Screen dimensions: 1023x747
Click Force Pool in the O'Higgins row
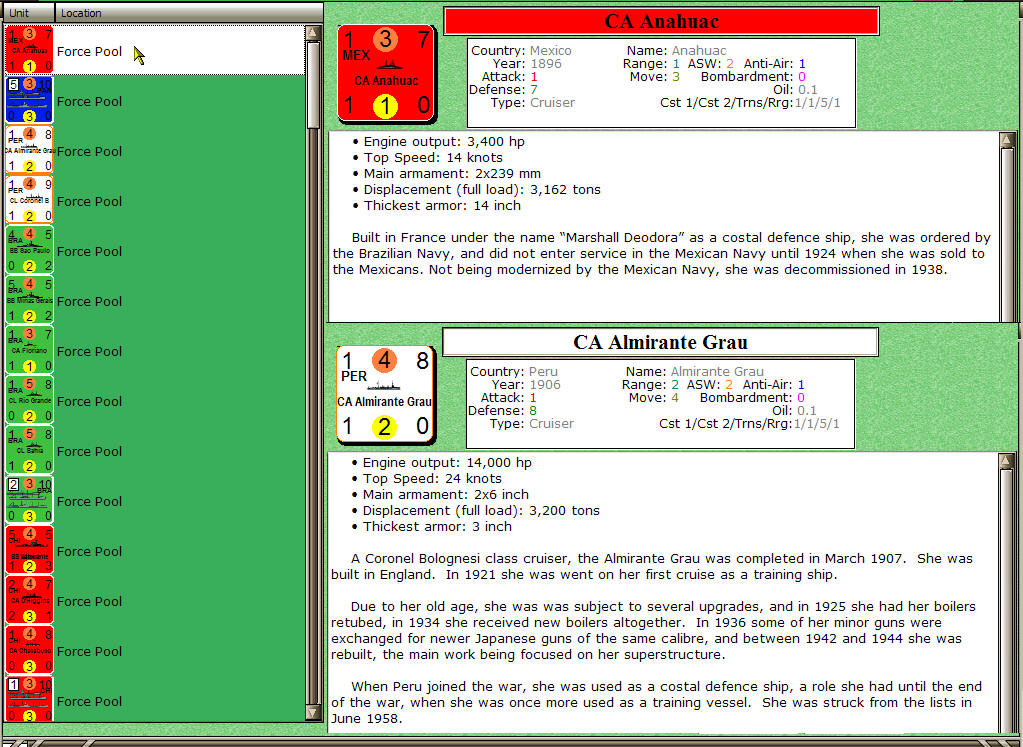[x=89, y=602]
